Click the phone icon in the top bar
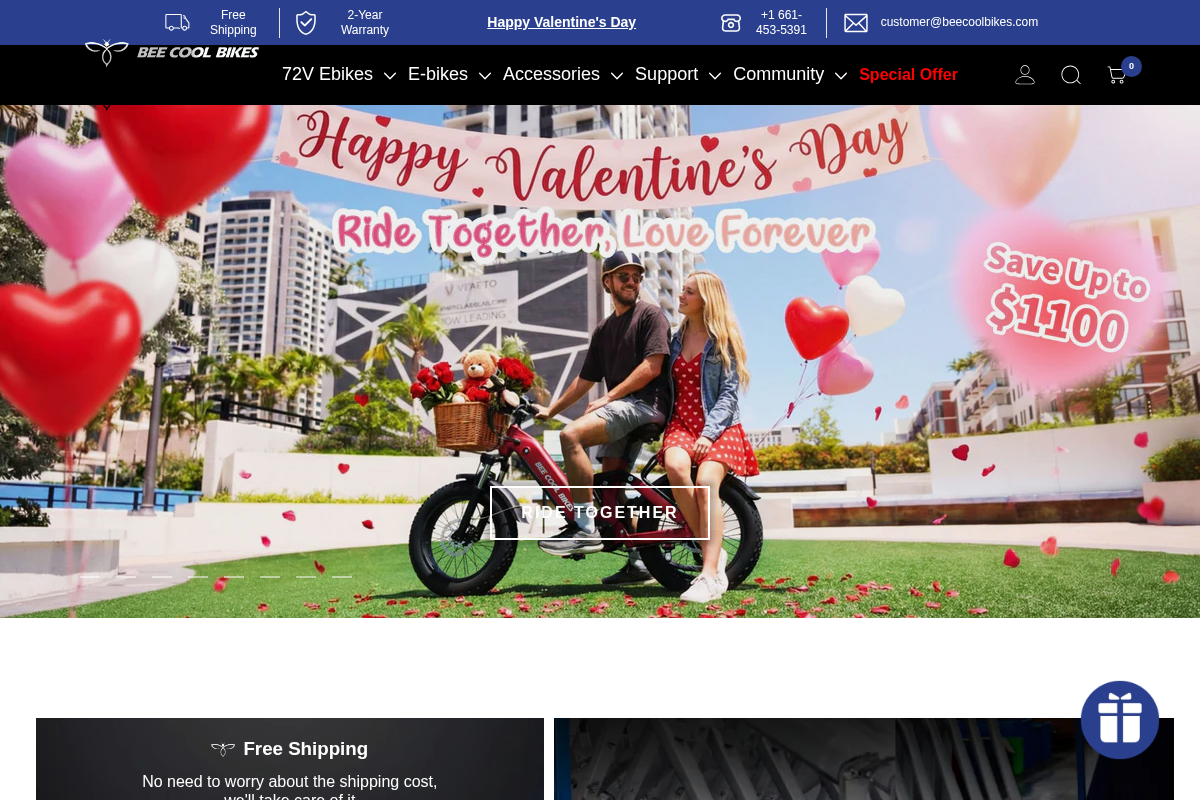1200x800 pixels. [x=731, y=22]
